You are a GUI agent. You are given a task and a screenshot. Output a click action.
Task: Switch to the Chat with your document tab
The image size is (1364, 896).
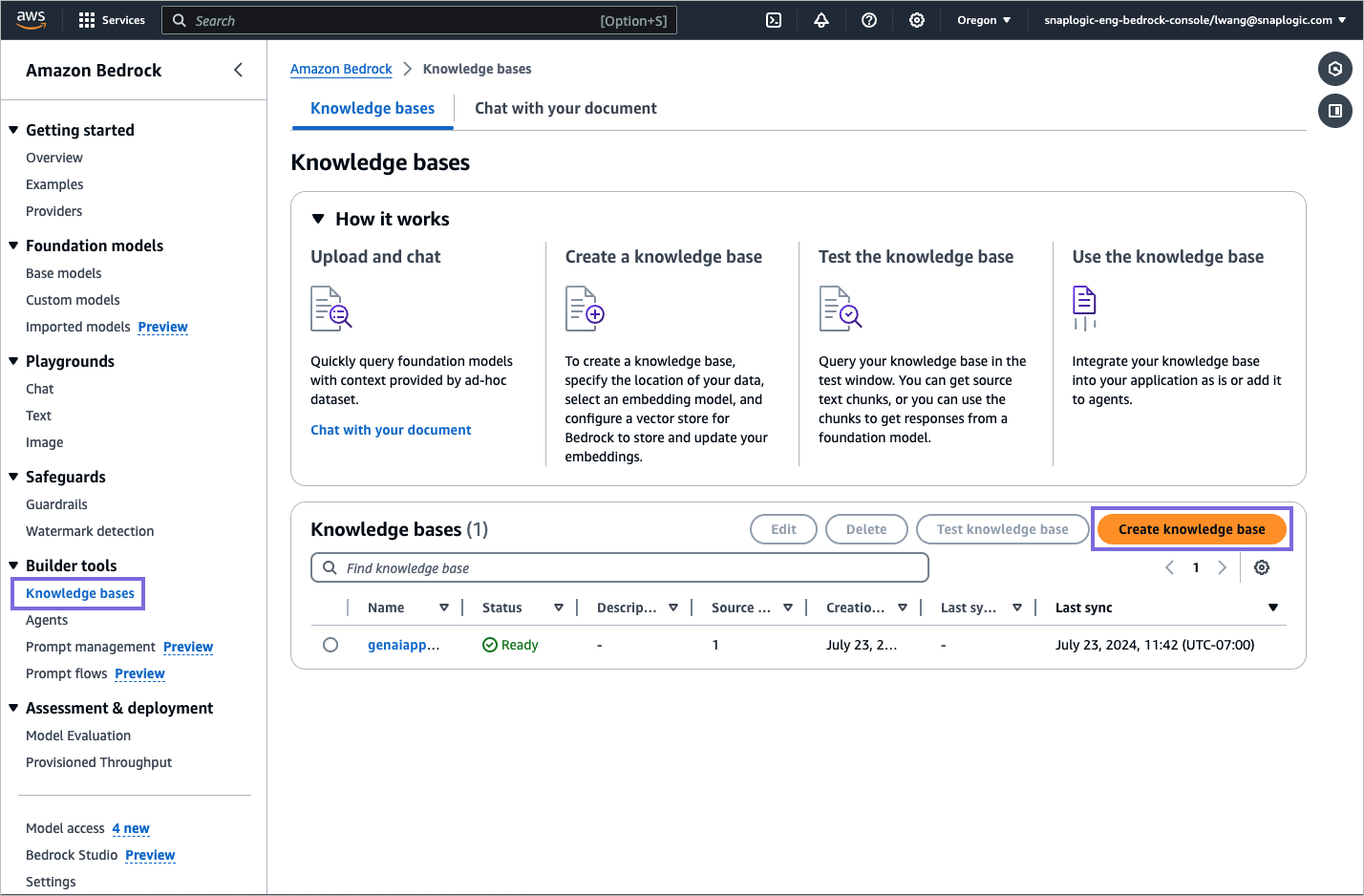pos(565,108)
